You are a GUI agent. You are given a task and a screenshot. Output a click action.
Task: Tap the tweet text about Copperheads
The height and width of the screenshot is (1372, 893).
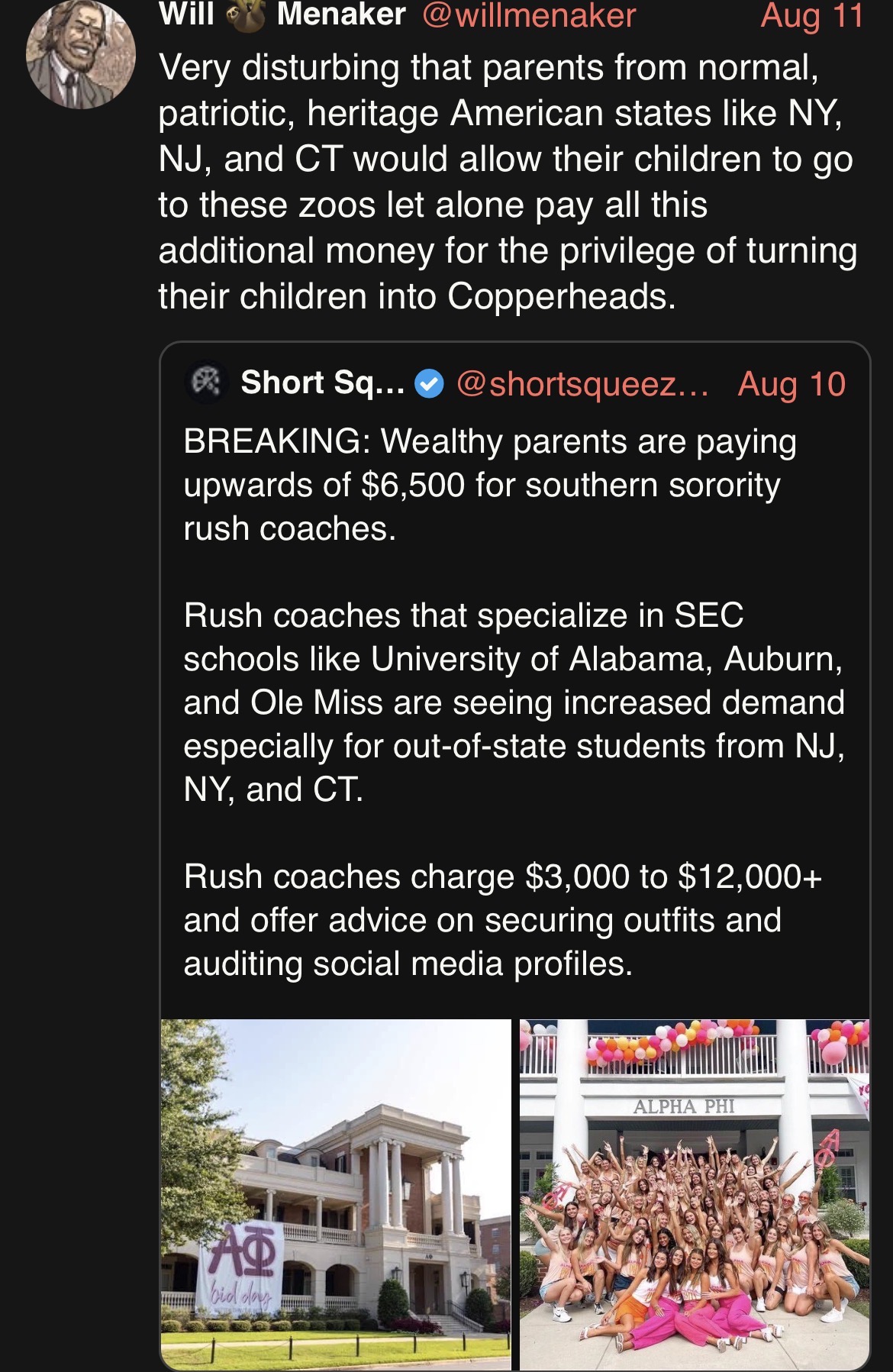coord(508,182)
